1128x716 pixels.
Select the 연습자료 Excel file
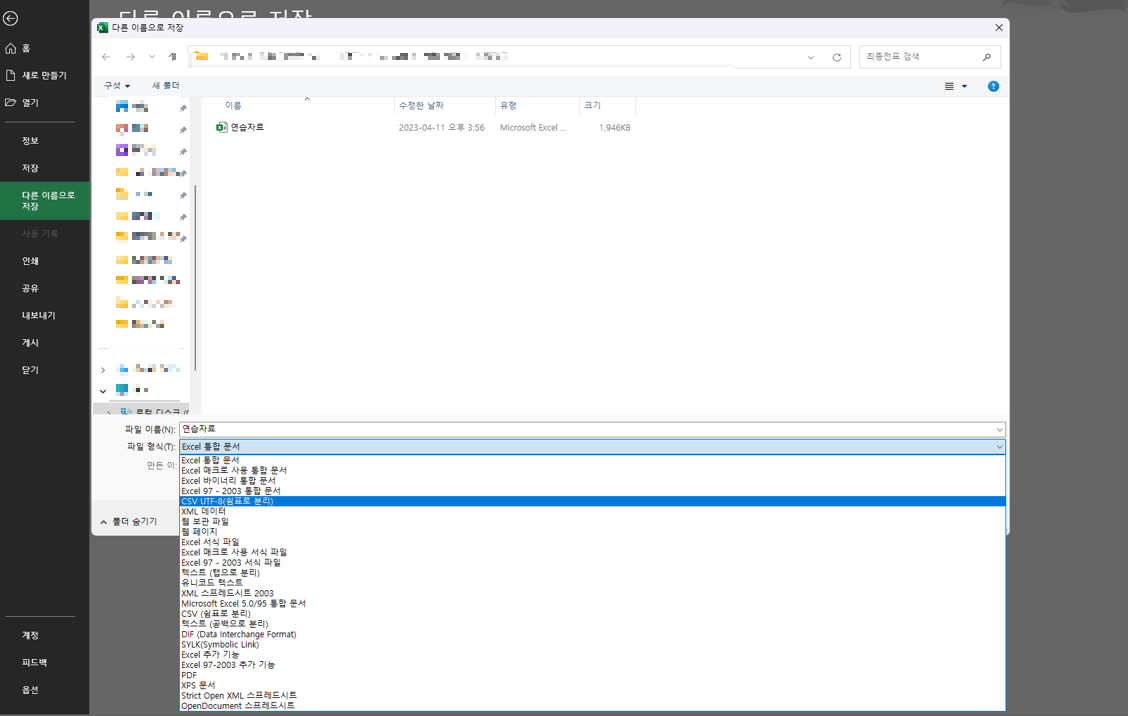[247, 127]
